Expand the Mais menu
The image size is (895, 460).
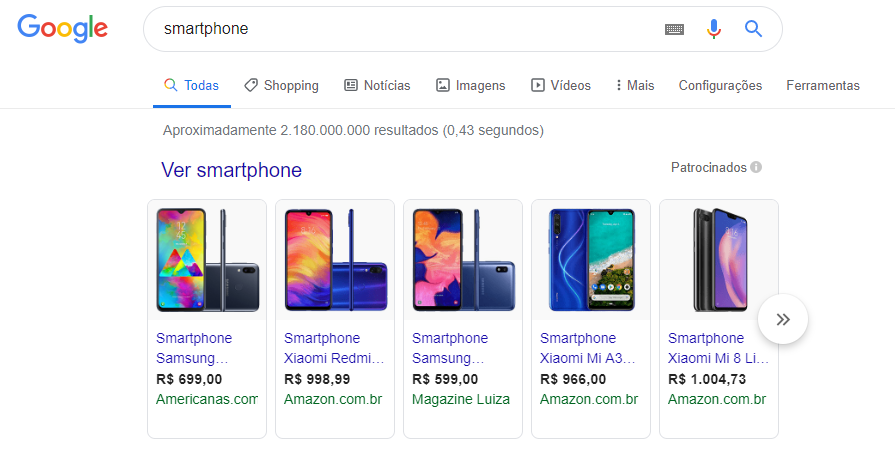coord(634,86)
